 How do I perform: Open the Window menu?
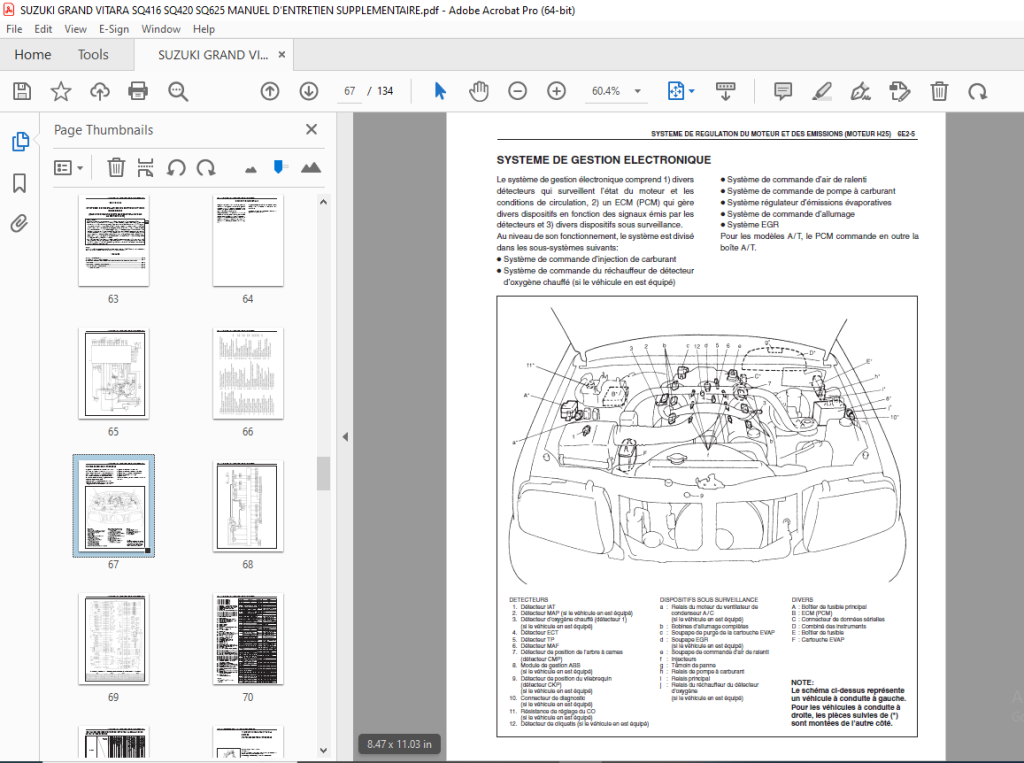coord(161,29)
